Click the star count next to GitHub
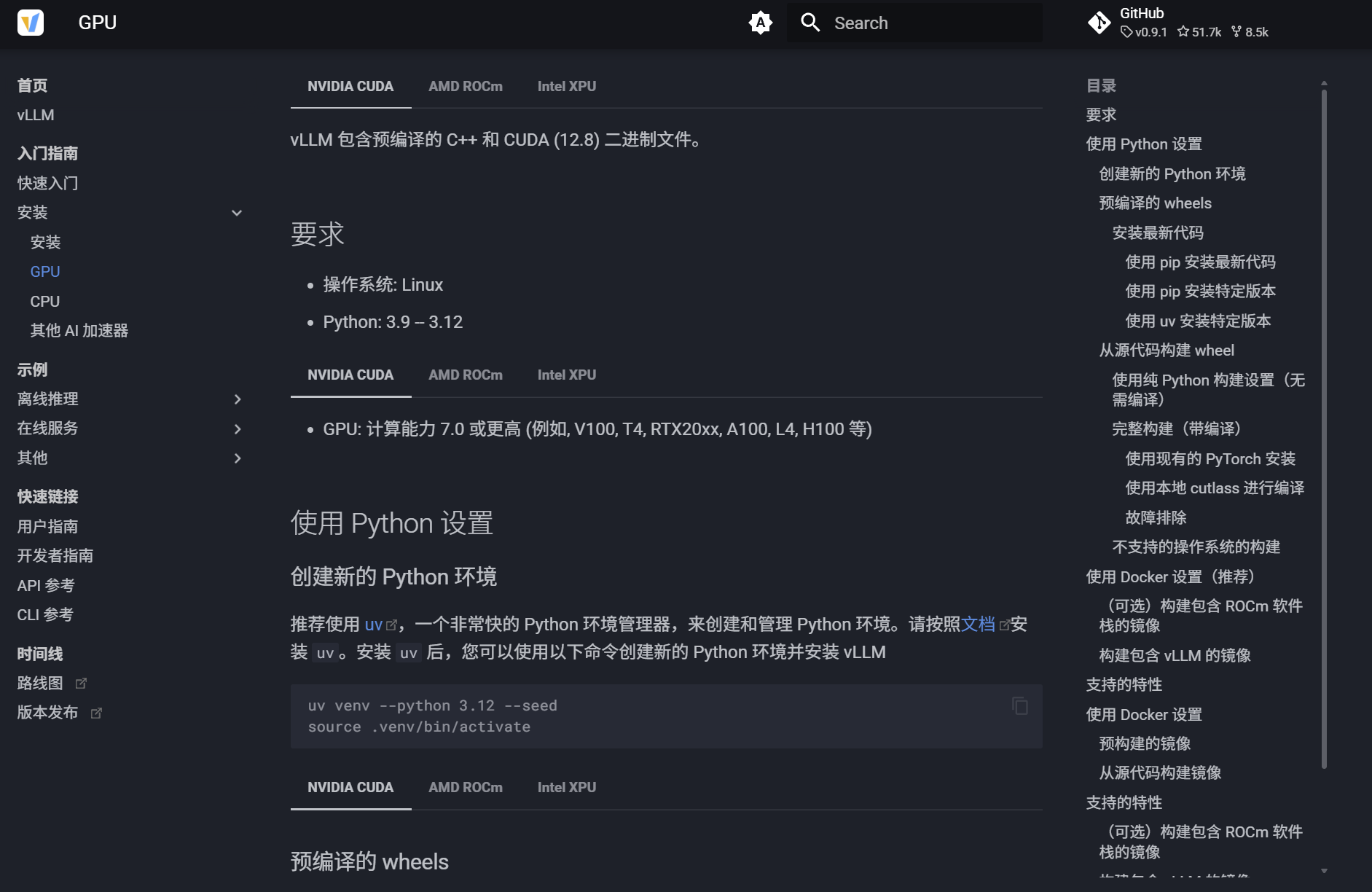Viewport: 1372px width, 892px height. click(1199, 32)
